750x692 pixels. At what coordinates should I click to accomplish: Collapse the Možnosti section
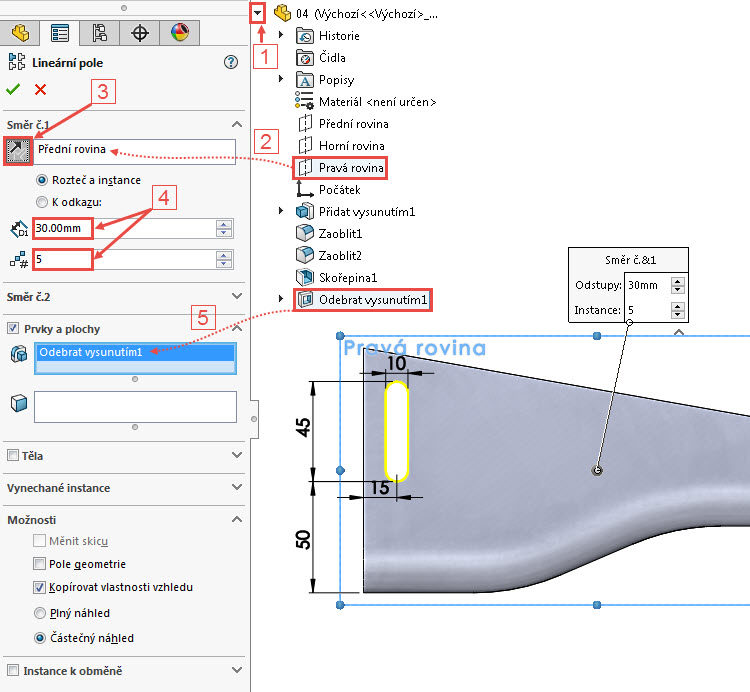(237, 519)
